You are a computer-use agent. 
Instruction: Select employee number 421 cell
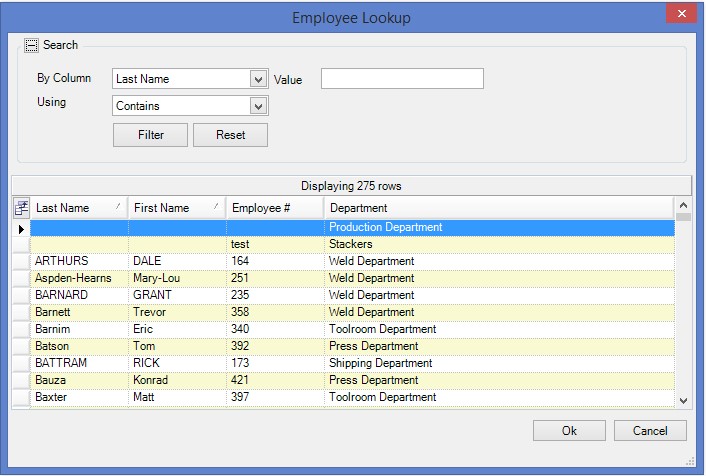pyautogui.click(x=276, y=381)
